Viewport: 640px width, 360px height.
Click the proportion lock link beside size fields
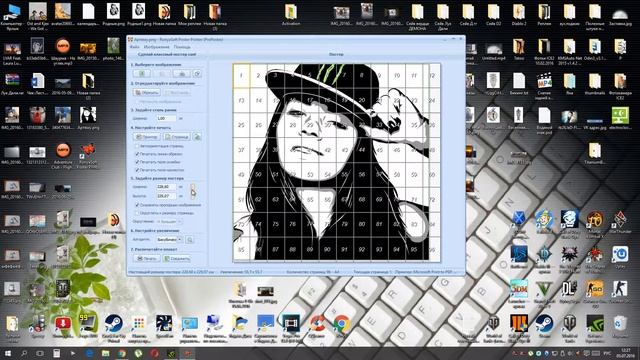[193, 191]
